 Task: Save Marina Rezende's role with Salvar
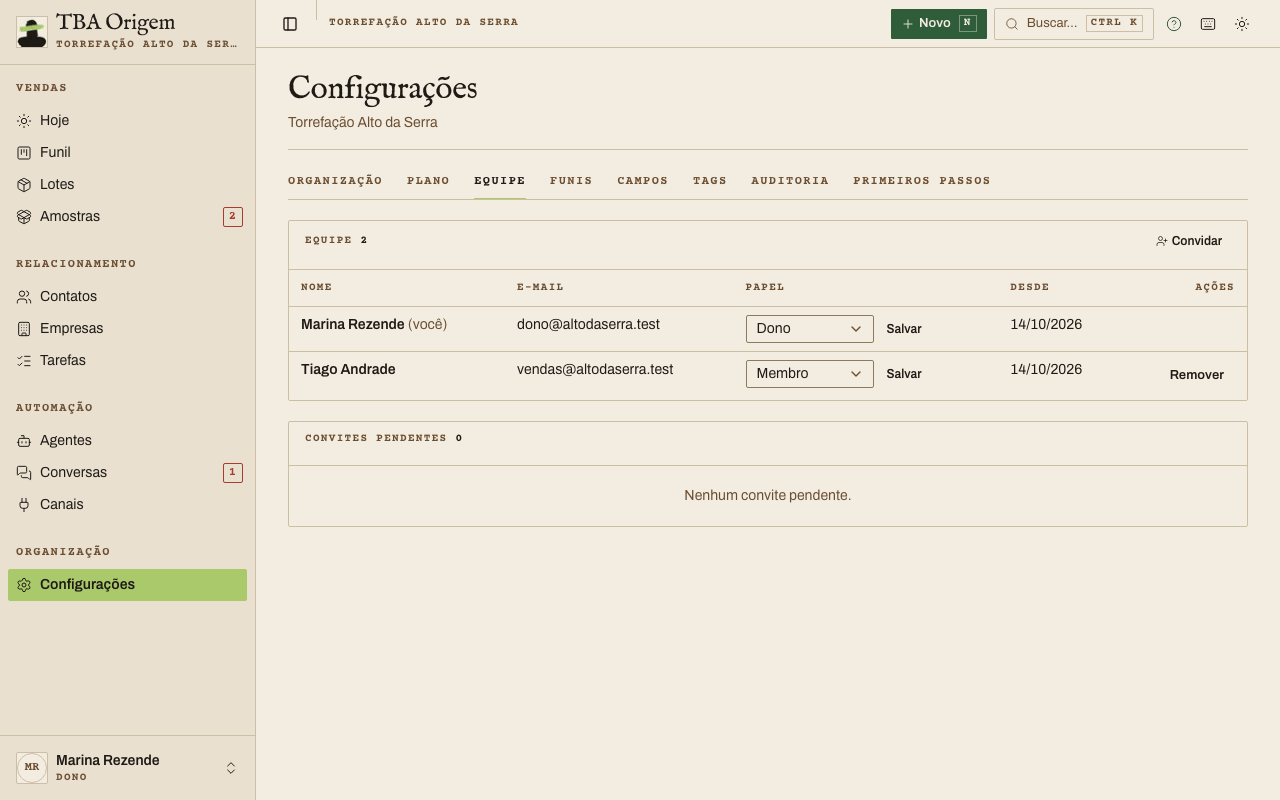coord(904,329)
